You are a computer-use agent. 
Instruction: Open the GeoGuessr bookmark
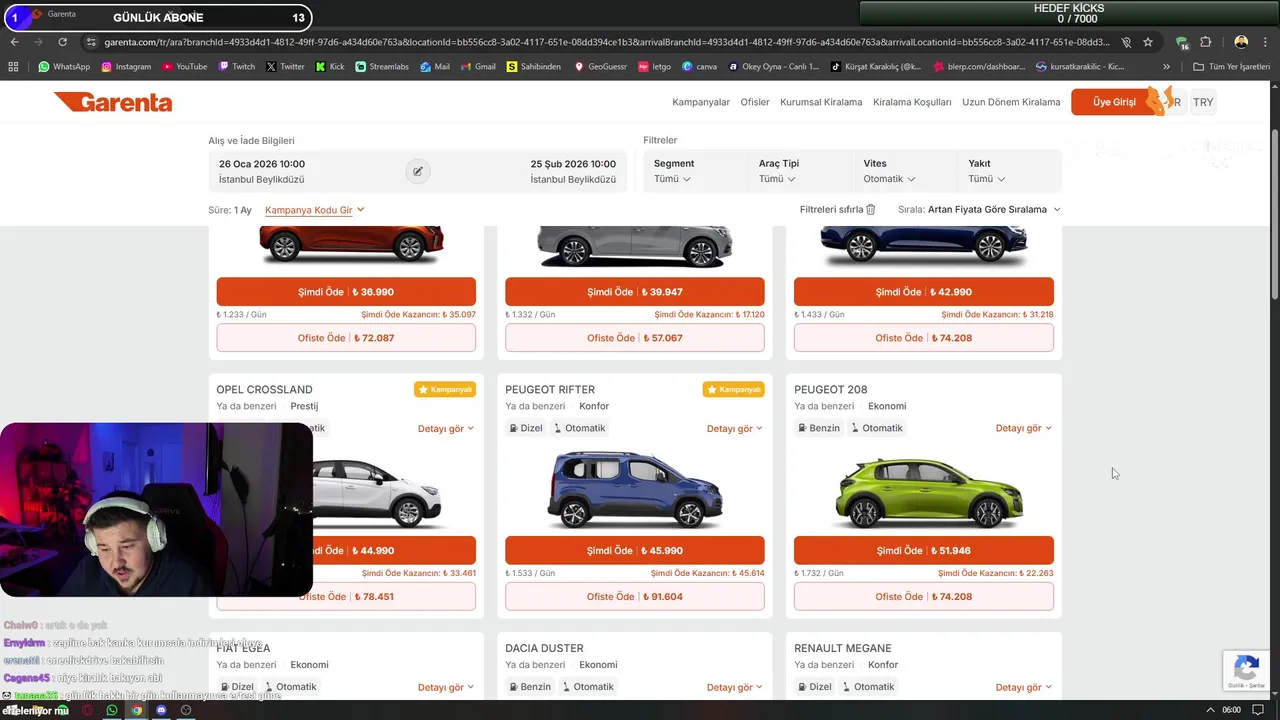point(600,67)
